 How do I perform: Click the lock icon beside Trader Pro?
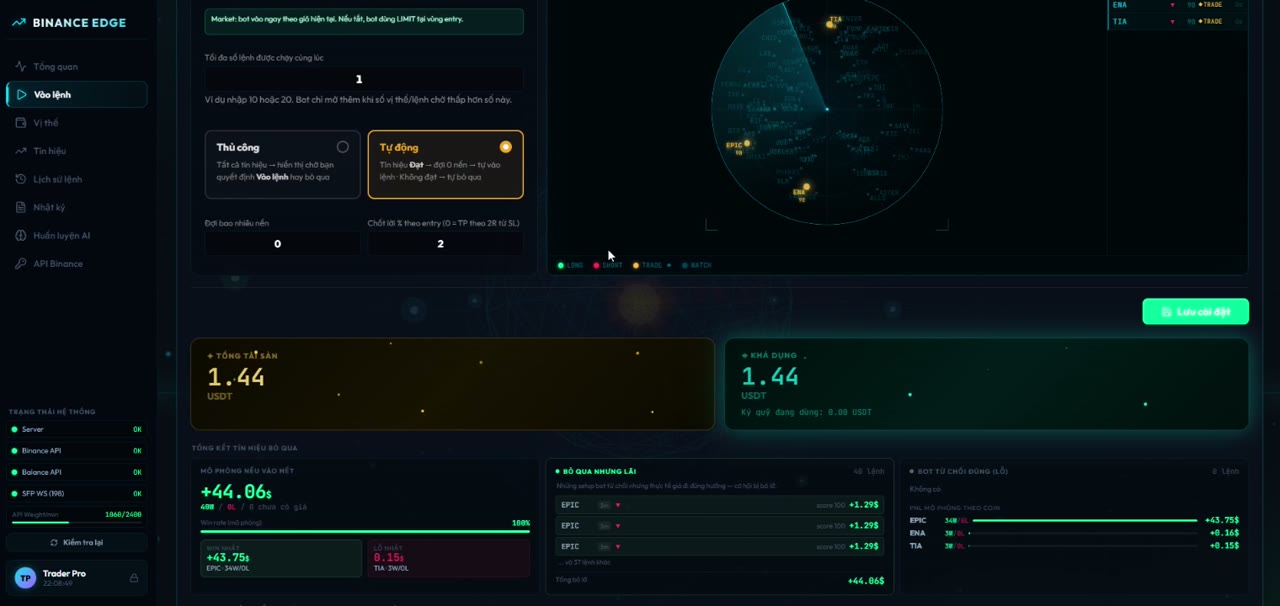134,578
